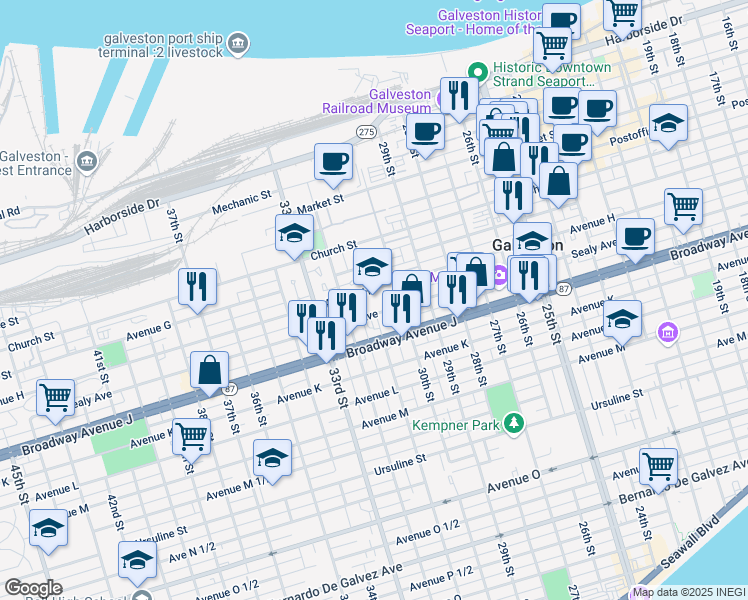Viewport: 748px width, 600px height.
Task: Open the Galveston Railroad Museum purple pin
Action: [441, 100]
